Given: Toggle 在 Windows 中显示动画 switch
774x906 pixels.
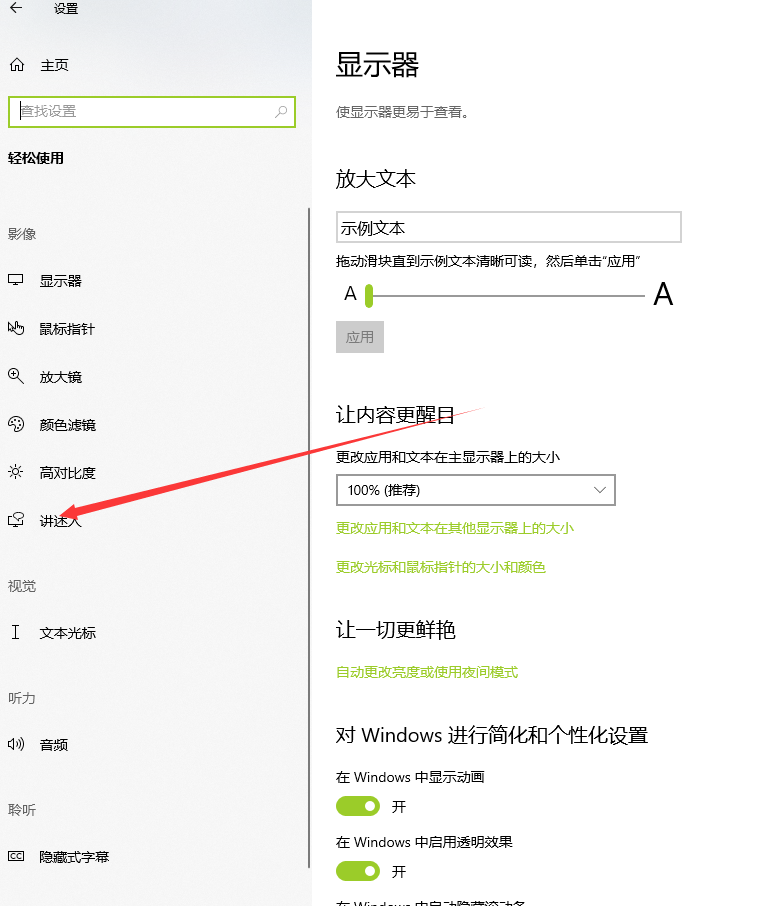Looking at the screenshot, I should 358,806.
